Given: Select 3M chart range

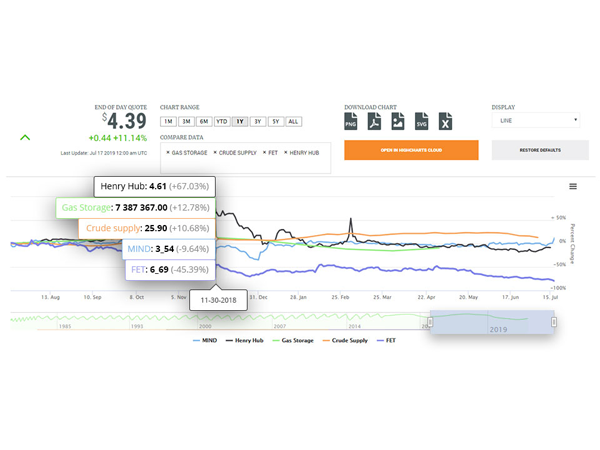Looking at the screenshot, I should (186, 122).
